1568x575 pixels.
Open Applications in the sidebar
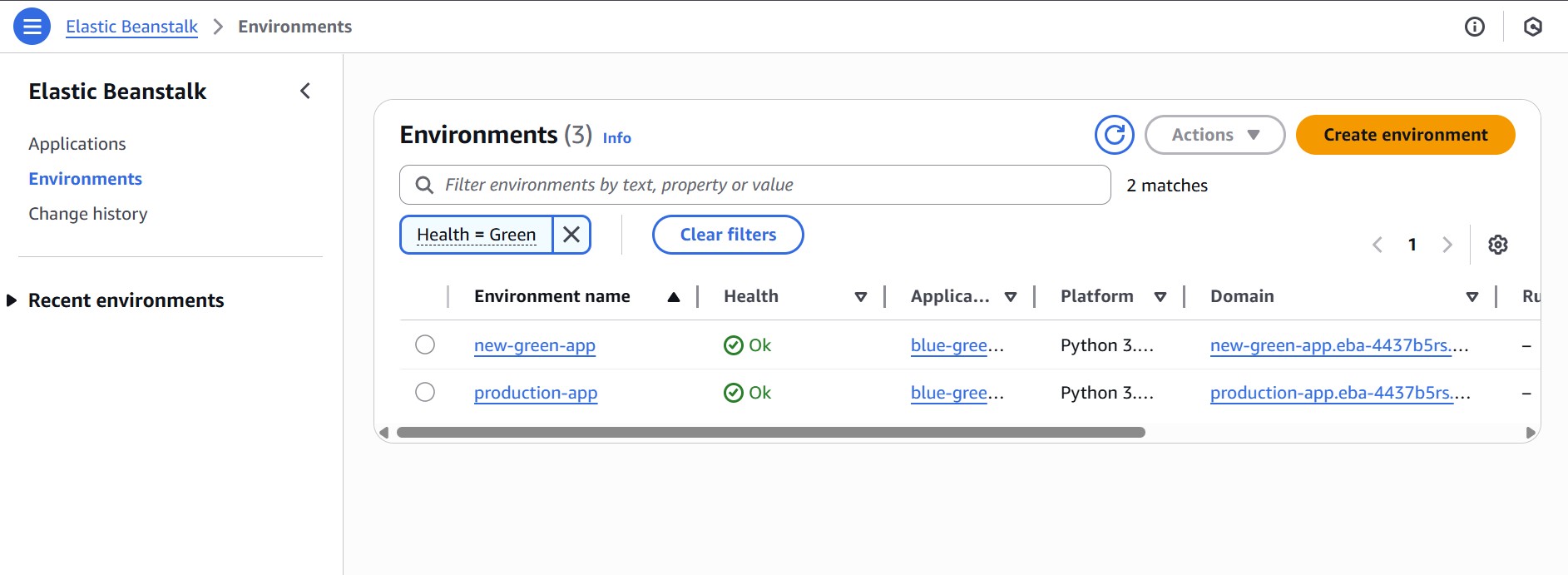pyautogui.click(x=77, y=144)
